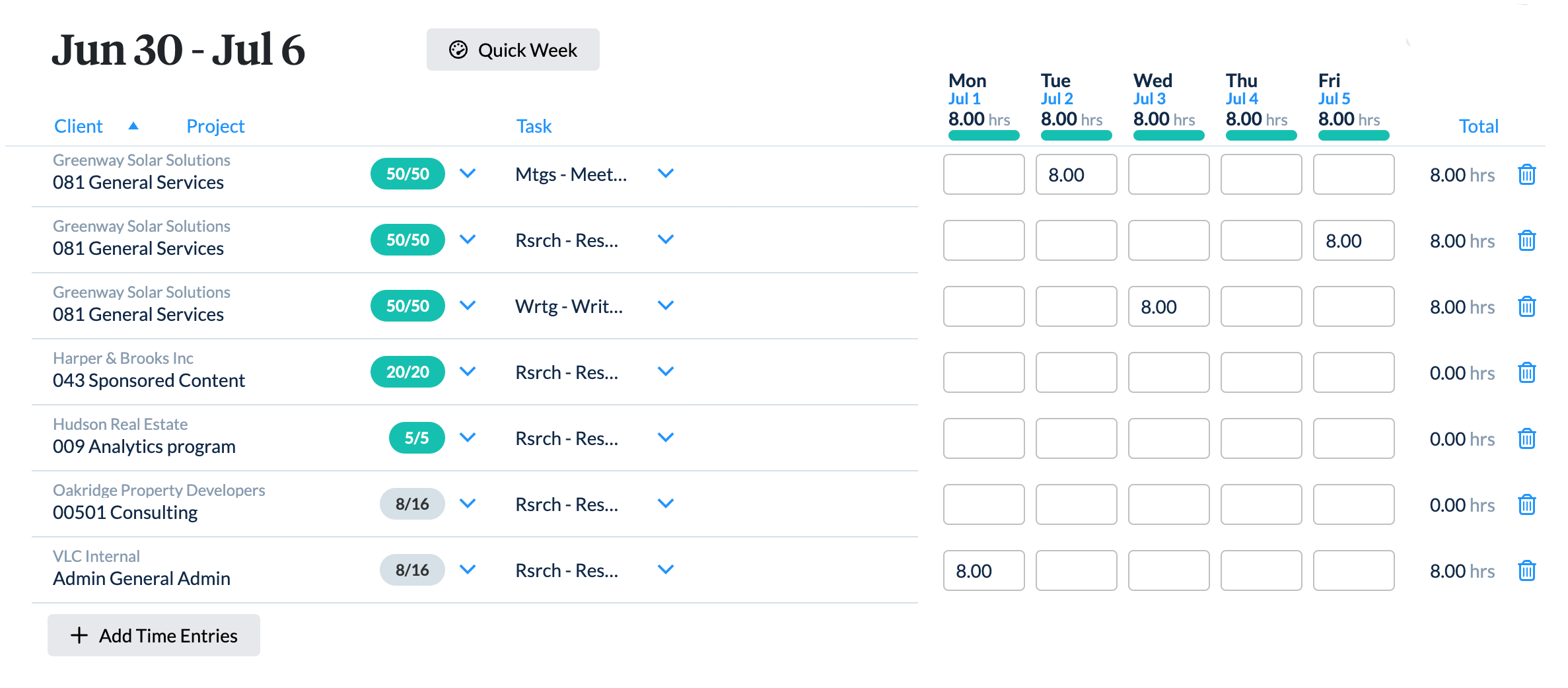Delete the VLC Internal Admin entry

pos(1526,570)
